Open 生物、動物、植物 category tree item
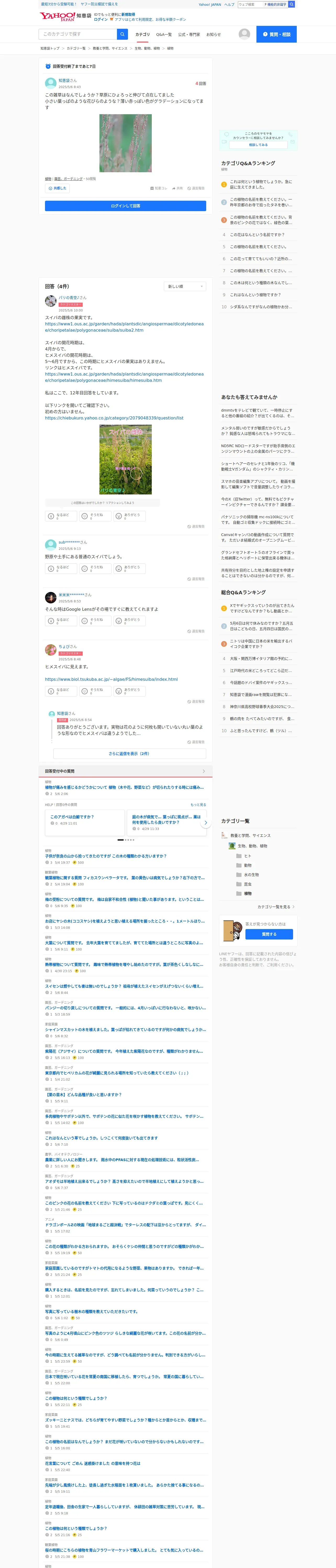The height and width of the screenshot is (1568, 336). coord(248,846)
